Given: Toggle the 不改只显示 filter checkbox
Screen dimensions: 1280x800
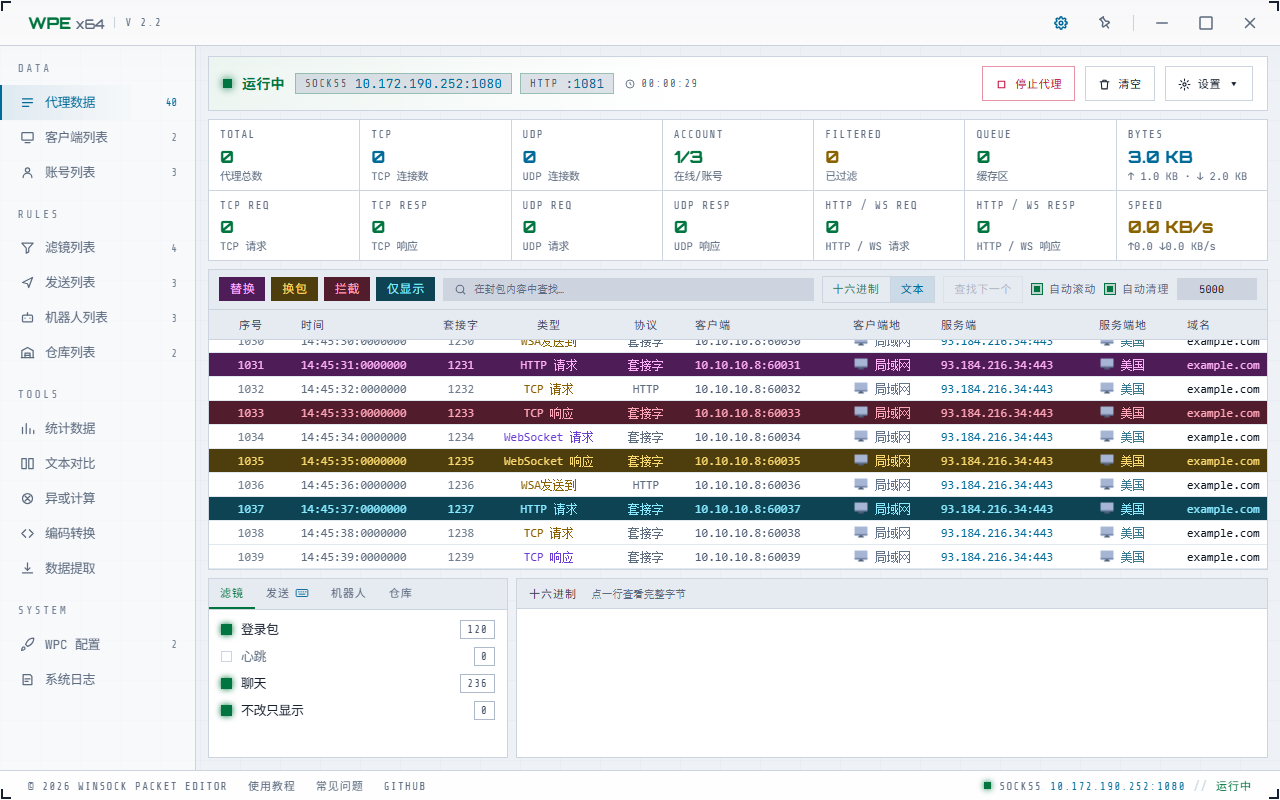Looking at the screenshot, I should [x=226, y=710].
